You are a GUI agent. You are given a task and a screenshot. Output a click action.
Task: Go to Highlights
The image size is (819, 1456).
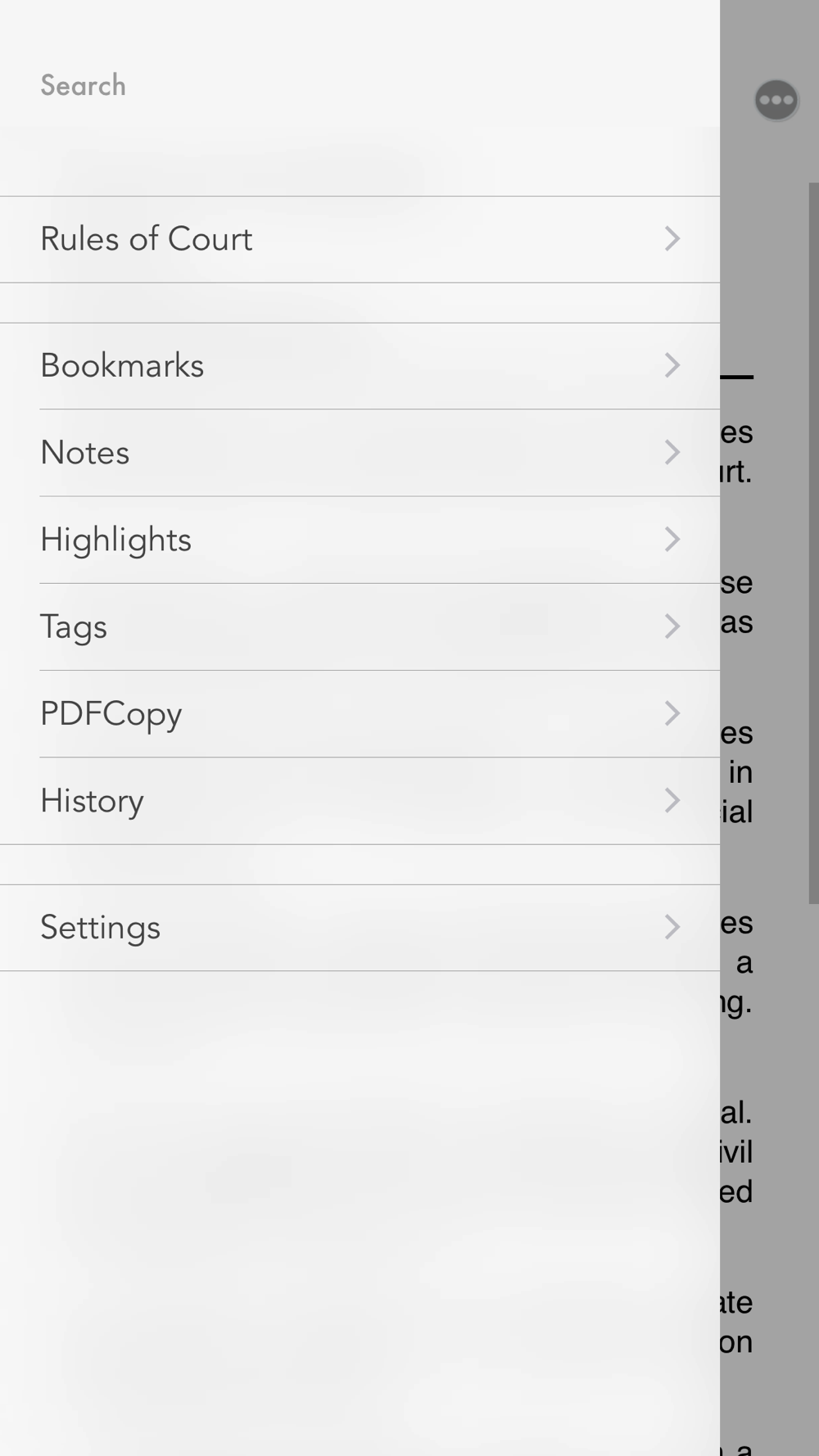[x=115, y=540]
